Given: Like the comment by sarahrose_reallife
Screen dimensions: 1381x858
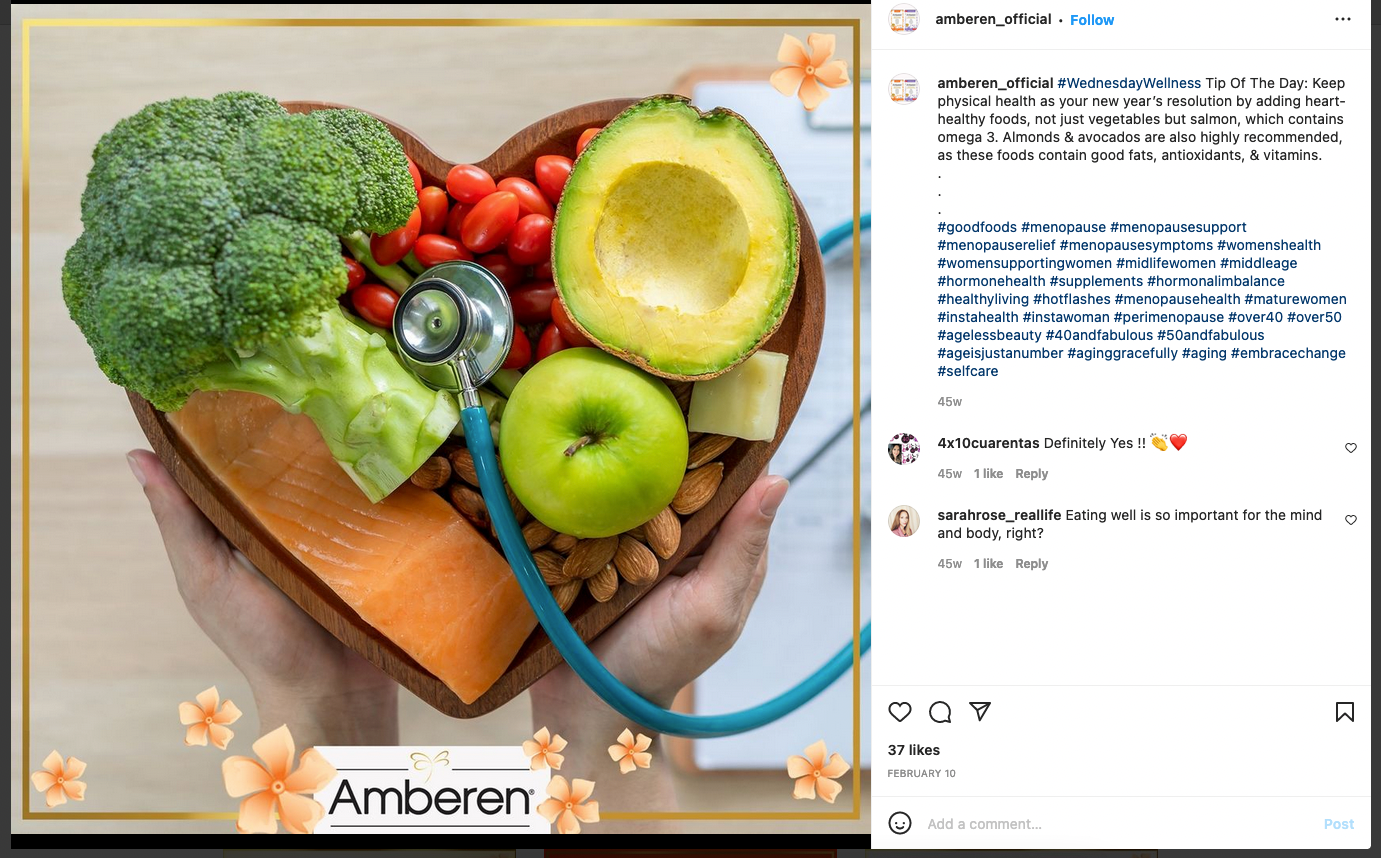Looking at the screenshot, I should coord(1351,520).
